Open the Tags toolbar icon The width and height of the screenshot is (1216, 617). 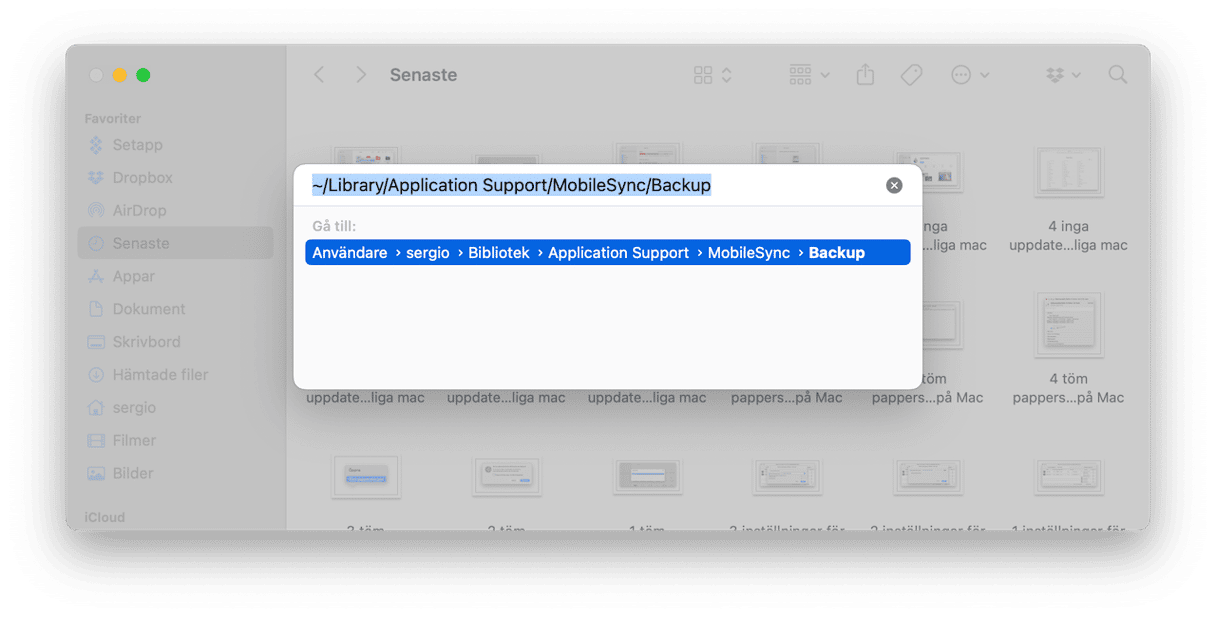coord(911,75)
